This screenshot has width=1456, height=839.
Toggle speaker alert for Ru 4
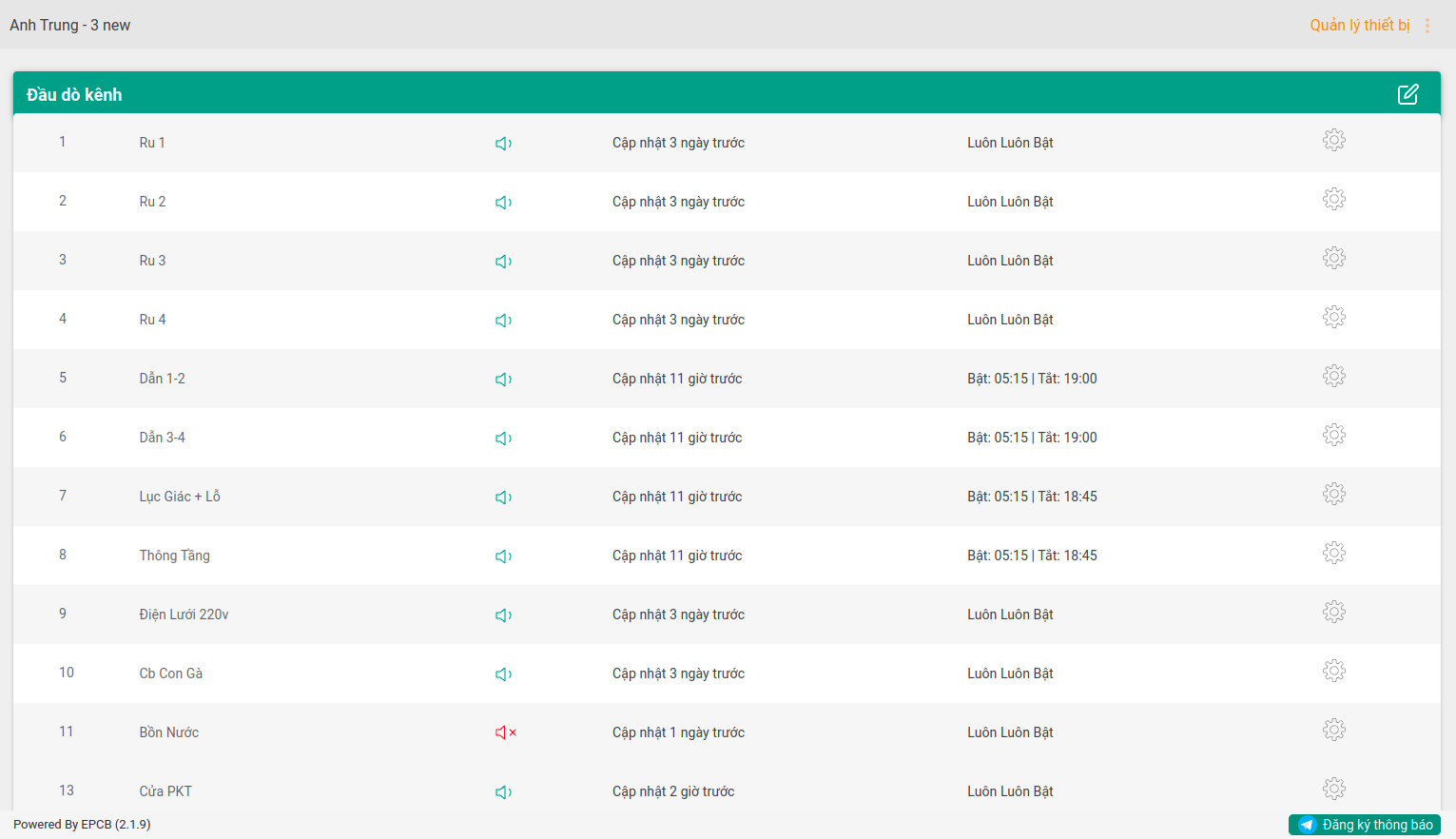[504, 321]
